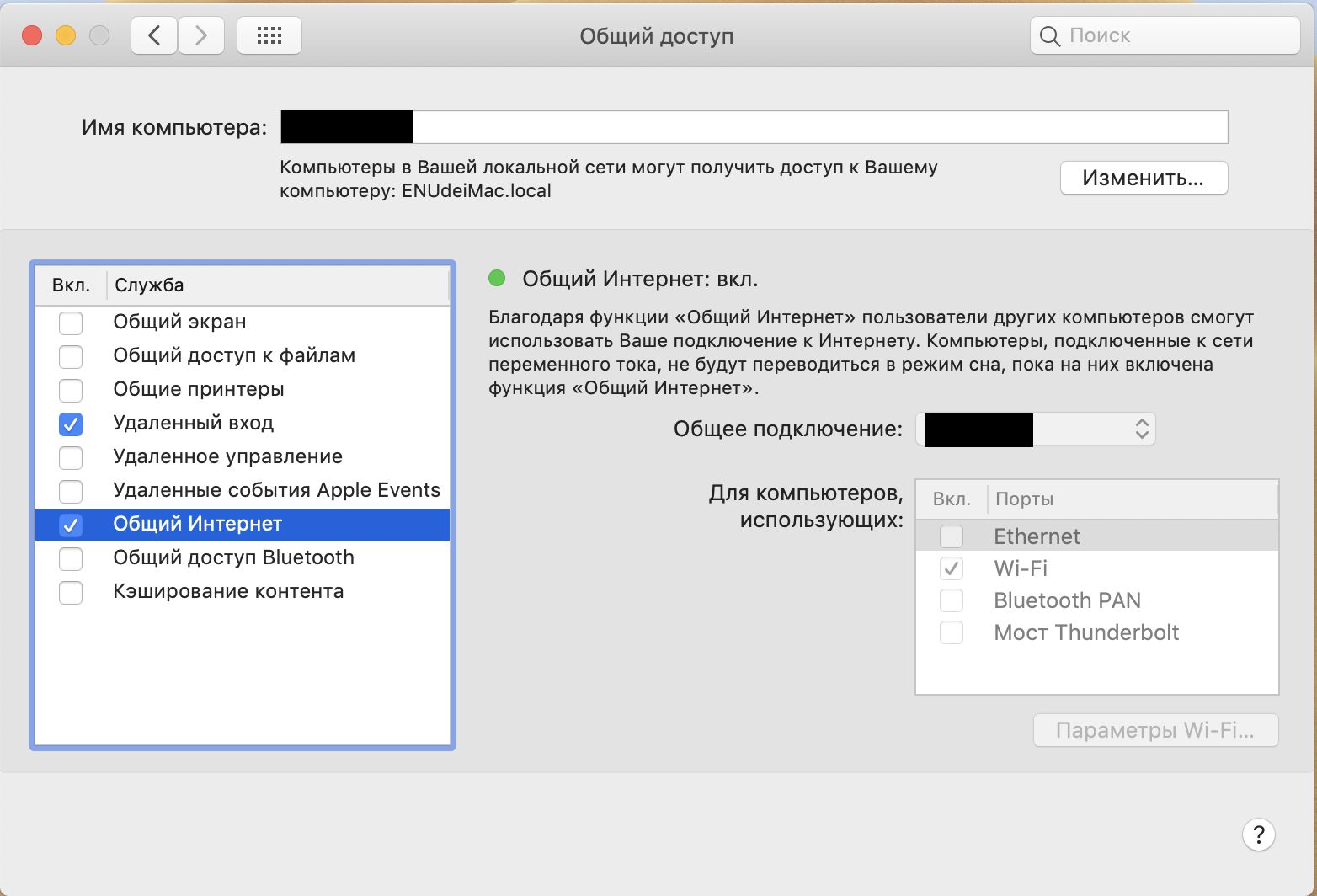Enable the Кэширование контента checkbox
1317x896 pixels.
pos(71,592)
